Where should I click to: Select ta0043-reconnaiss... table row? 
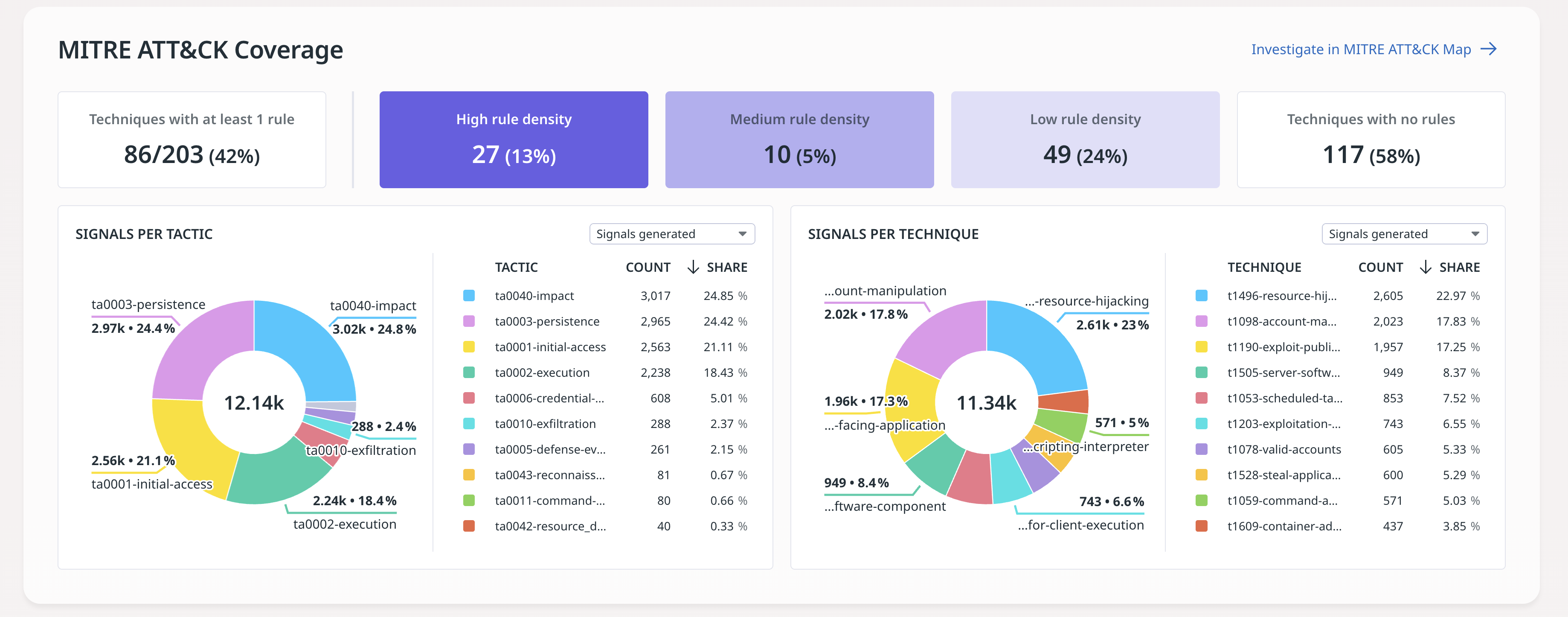point(605,474)
